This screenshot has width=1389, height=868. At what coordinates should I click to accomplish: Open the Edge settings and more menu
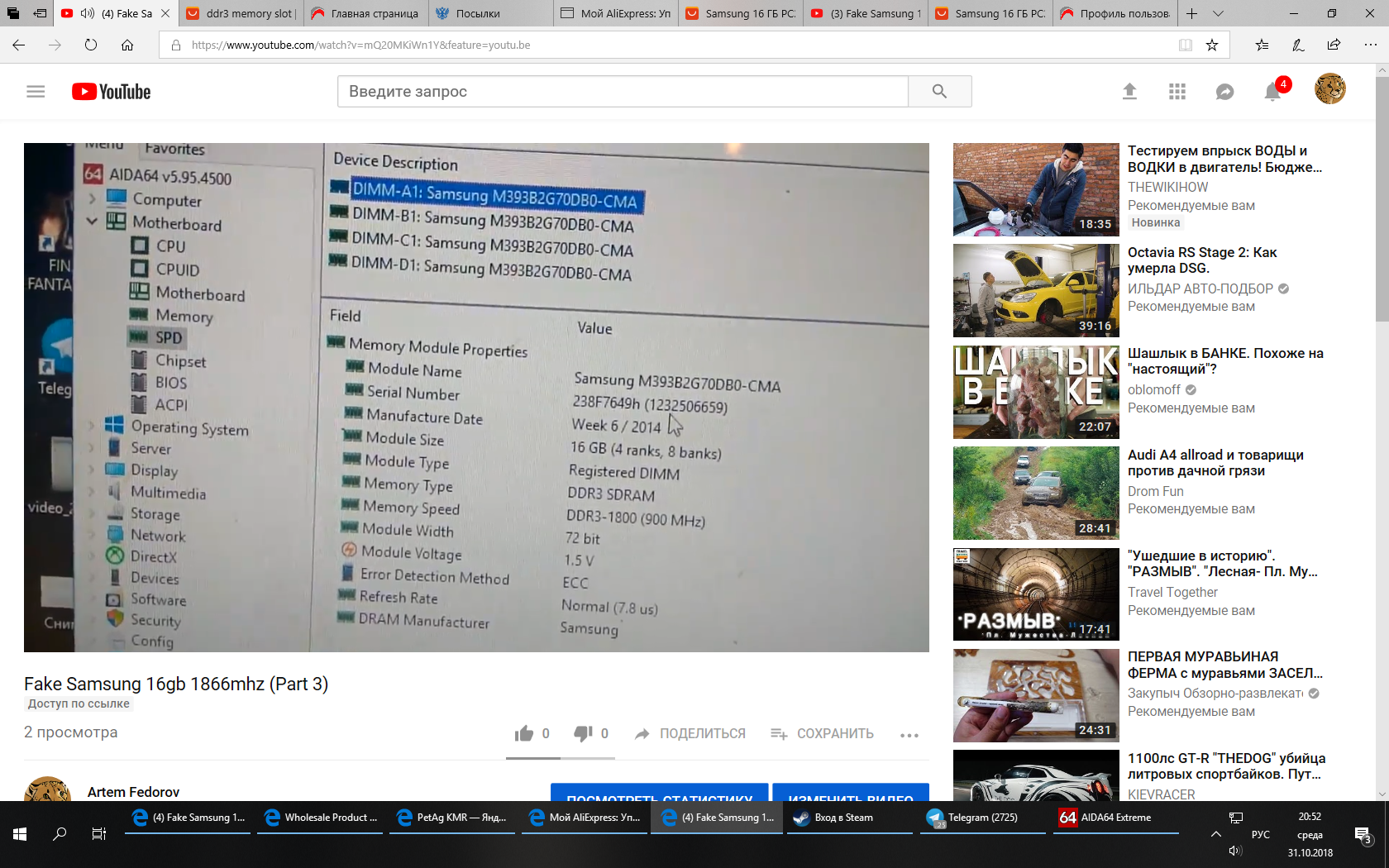coord(1370,45)
